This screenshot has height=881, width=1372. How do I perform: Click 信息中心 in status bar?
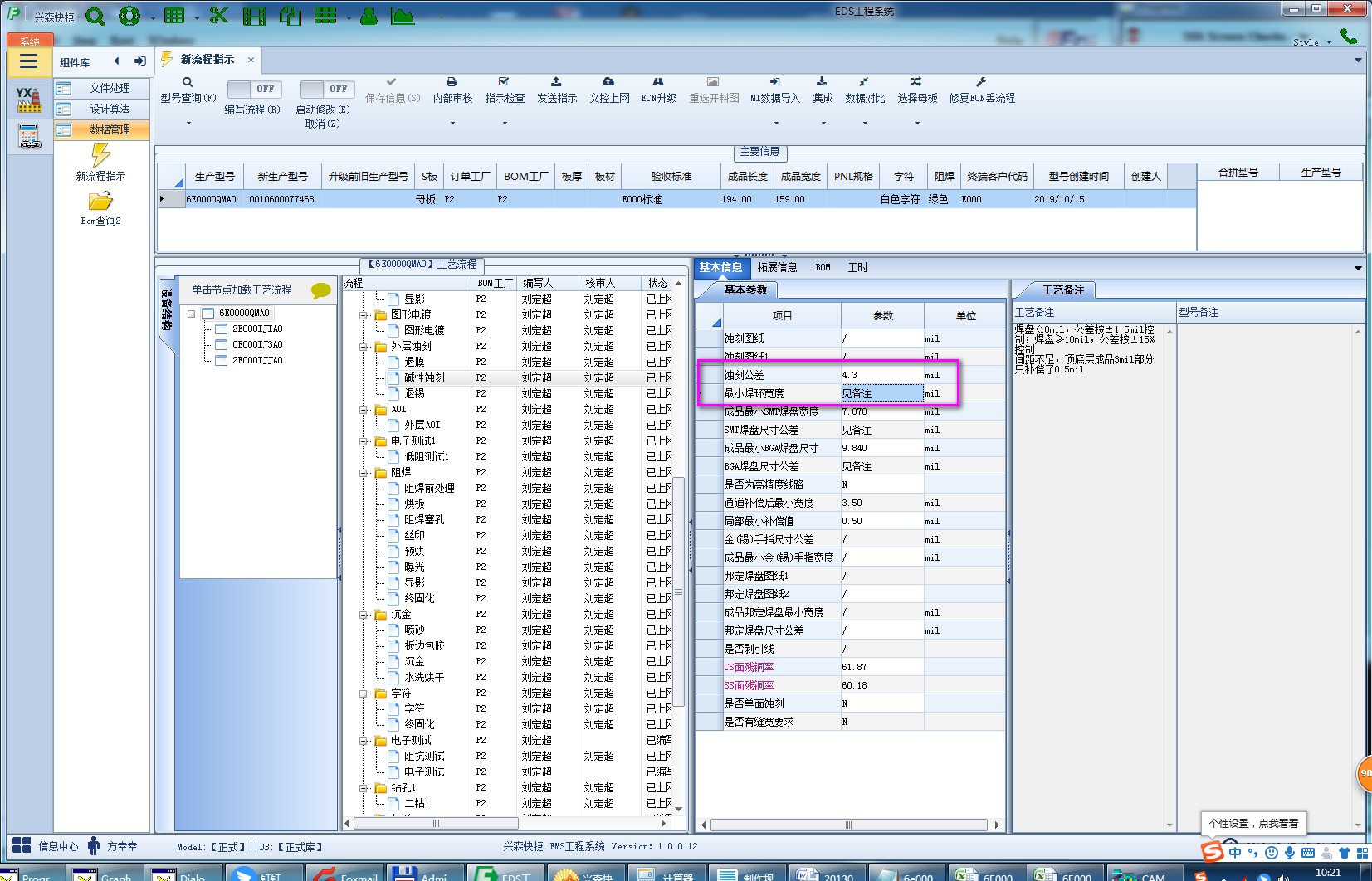click(x=46, y=846)
